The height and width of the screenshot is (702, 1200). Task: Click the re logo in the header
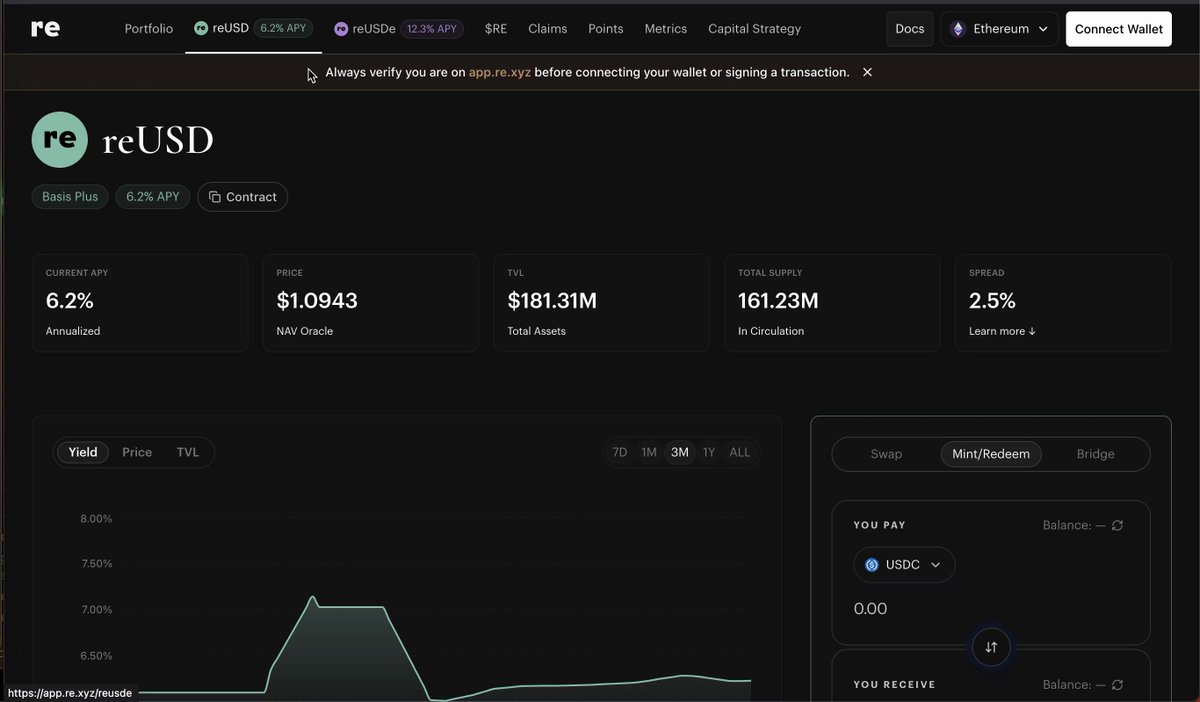[x=45, y=28]
